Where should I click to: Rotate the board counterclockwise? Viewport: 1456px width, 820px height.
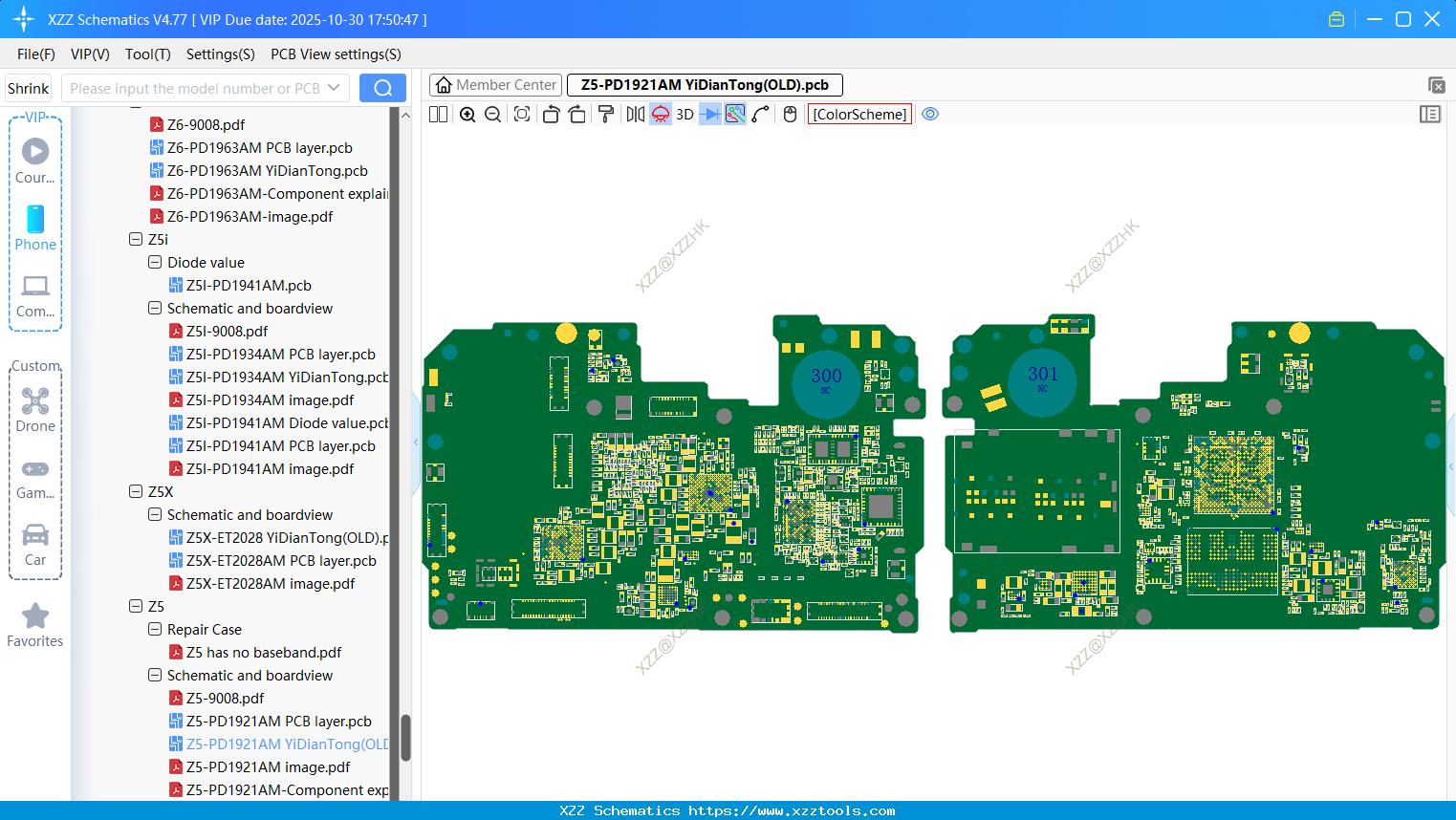(x=551, y=115)
